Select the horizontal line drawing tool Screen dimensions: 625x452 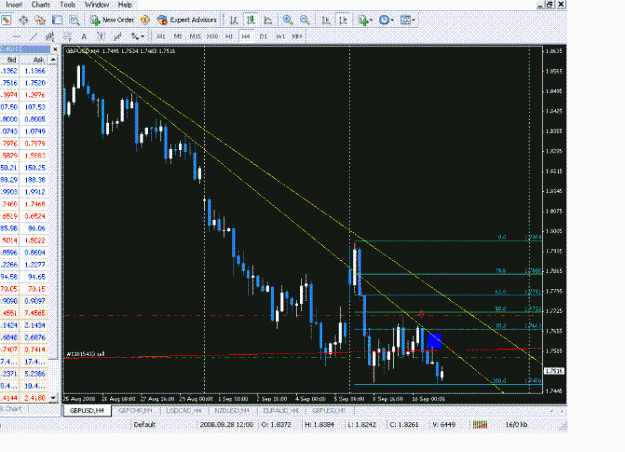(16, 37)
